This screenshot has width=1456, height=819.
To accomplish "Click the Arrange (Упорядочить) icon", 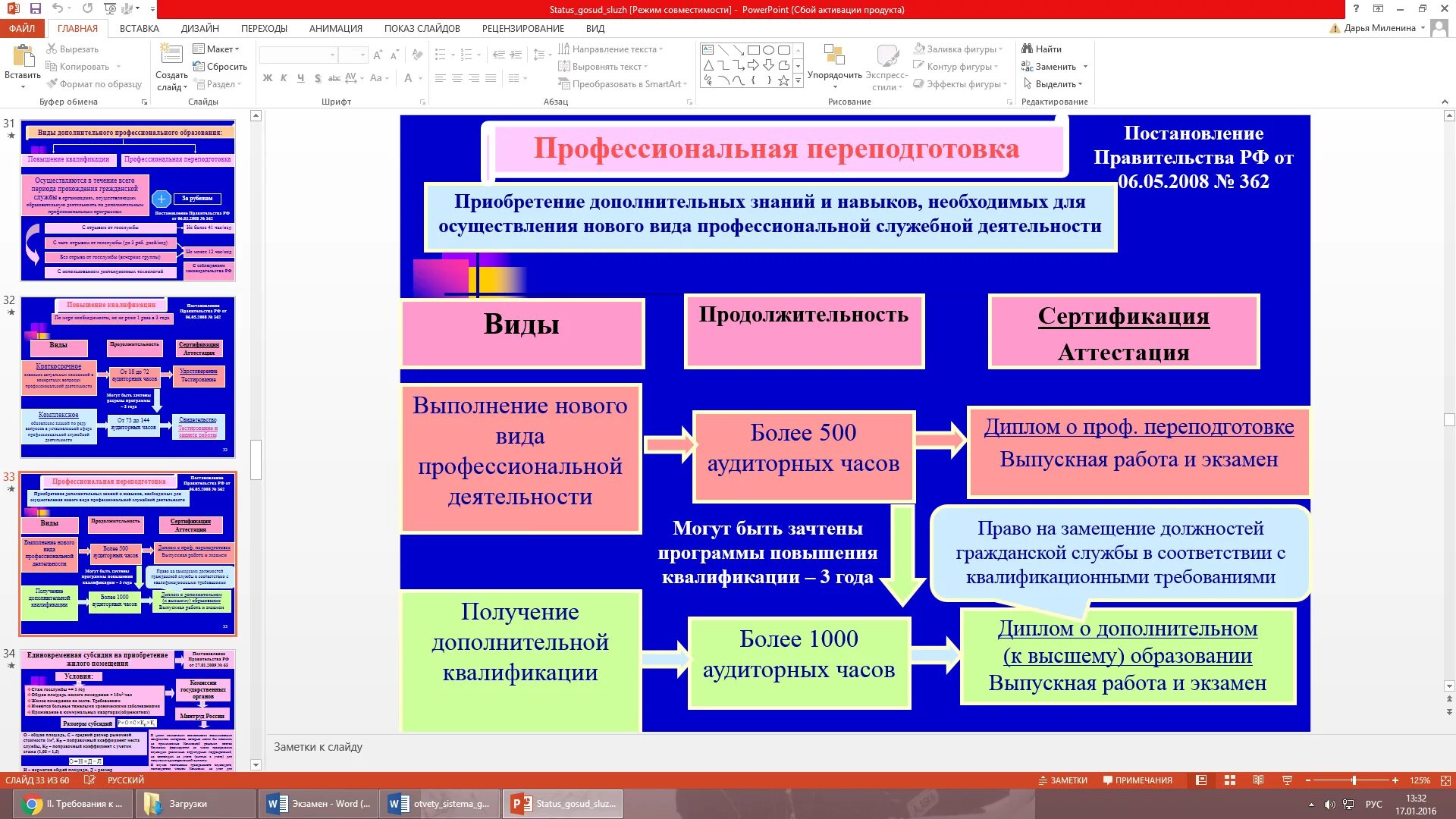I will coord(834,56).
